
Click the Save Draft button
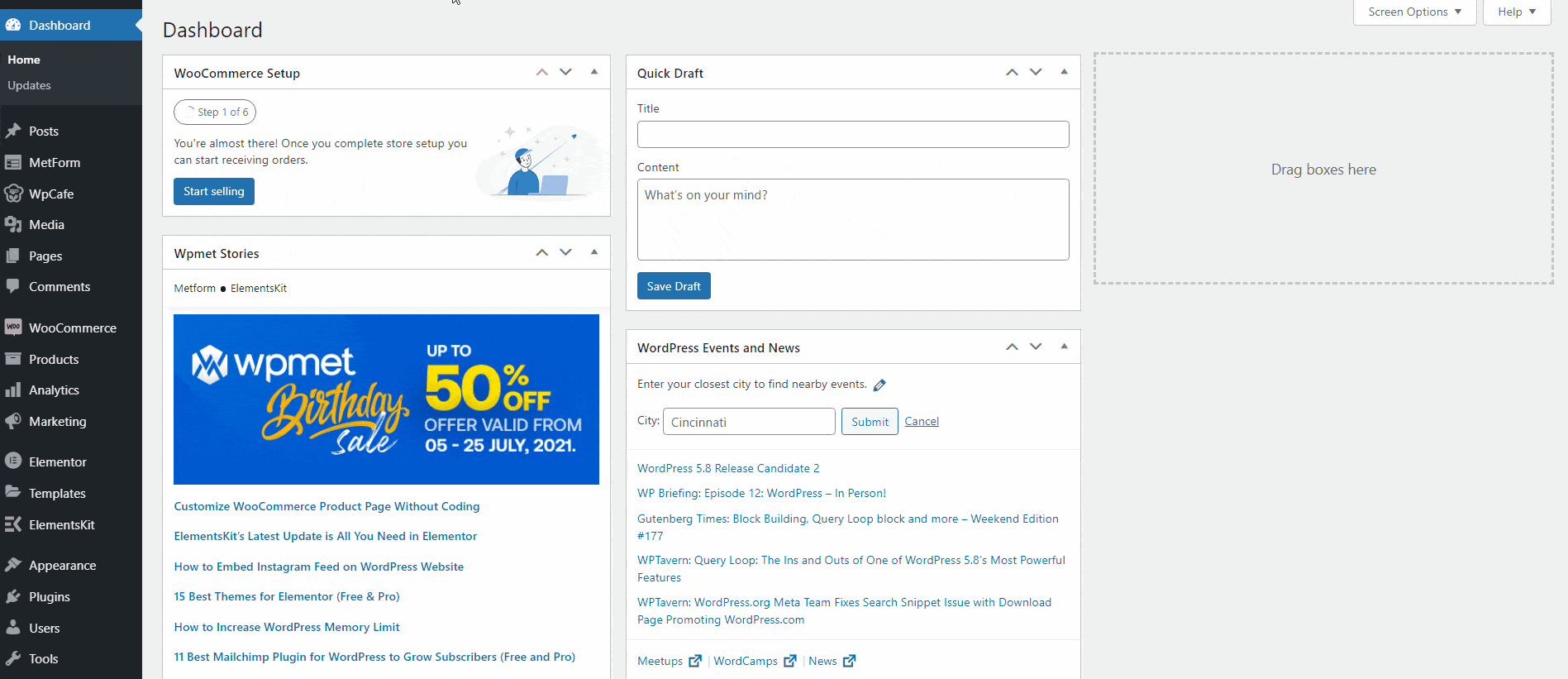click(x=674, y=286)
